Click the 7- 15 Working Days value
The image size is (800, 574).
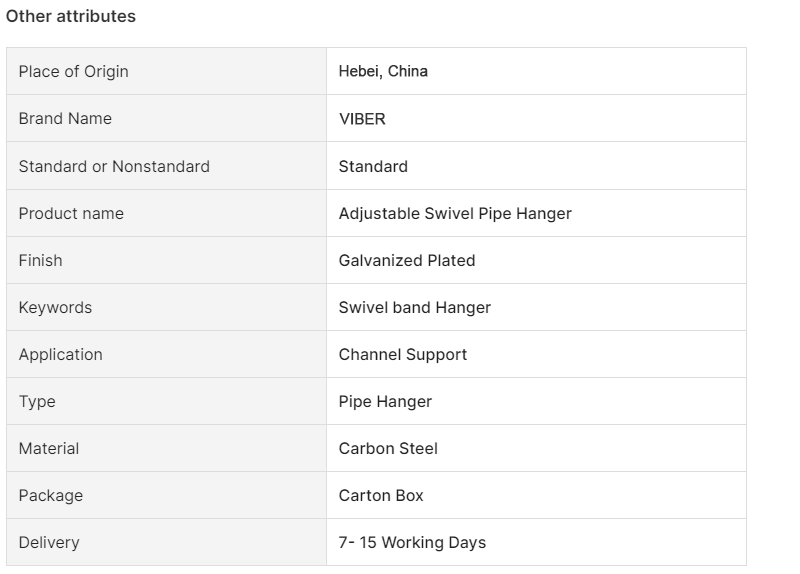click(x=412, y=542)
